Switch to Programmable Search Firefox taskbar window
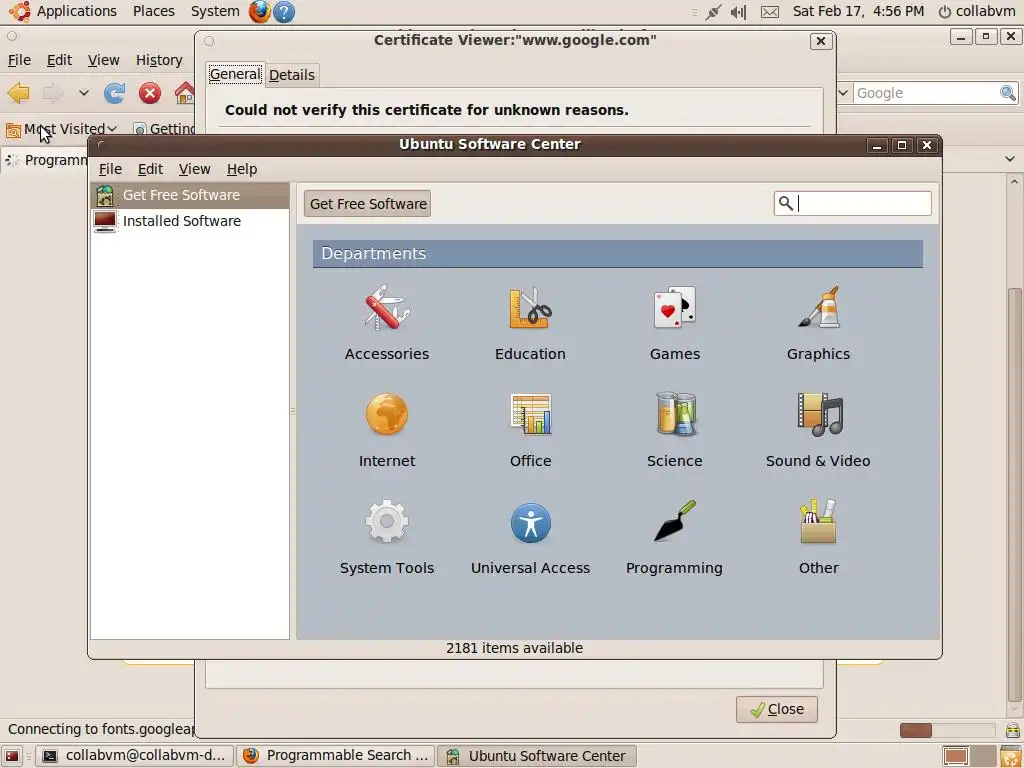The height and width of the screenshot is (768, 1024). 335,756
